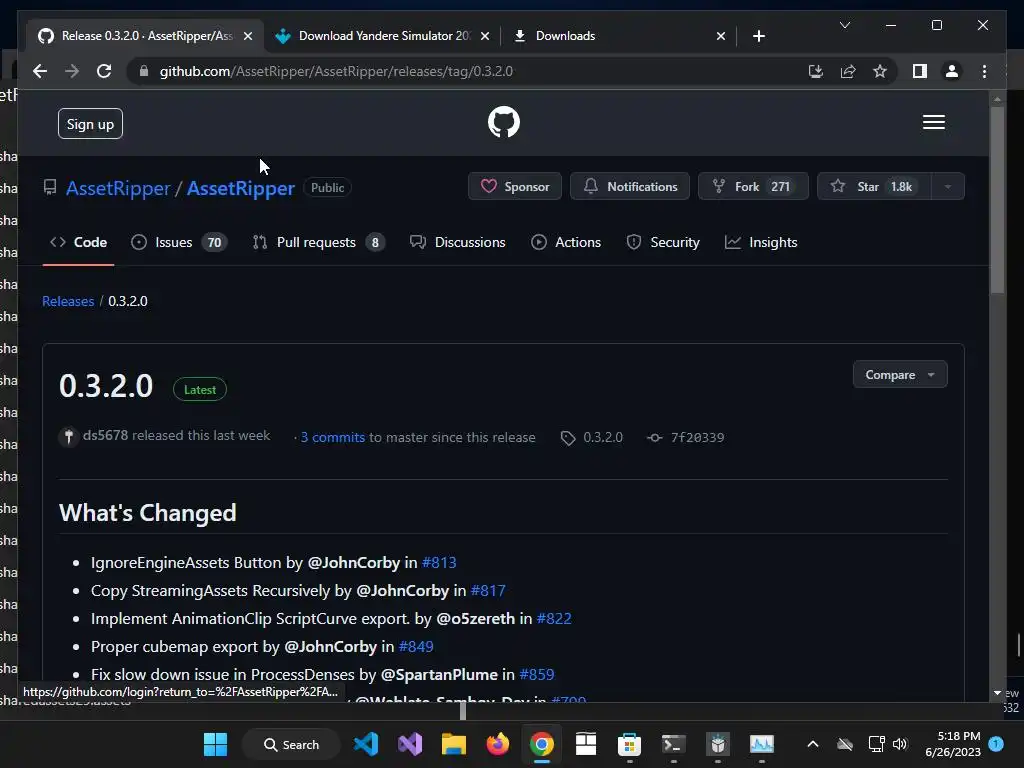Open Windows Start menu
Screen dimensions: 1024x768
[216, 744]
